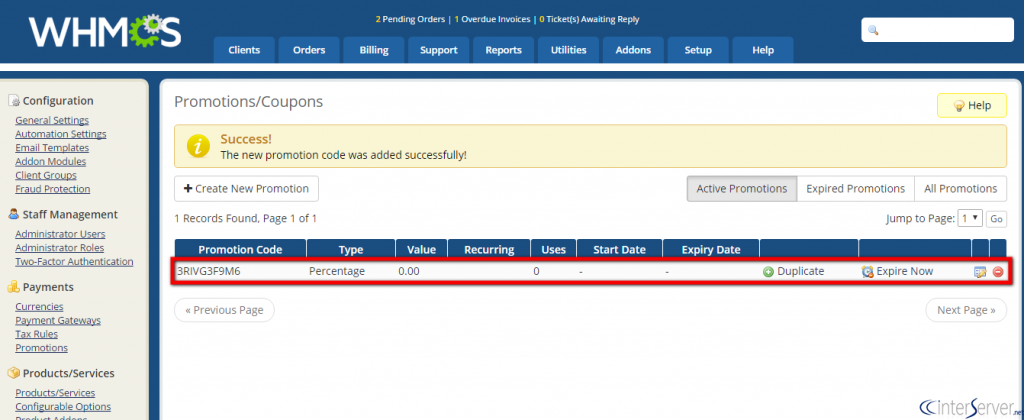Switch to All Promotions tab
Viewport: 1024px width, 420px height.
click(961, 189)
